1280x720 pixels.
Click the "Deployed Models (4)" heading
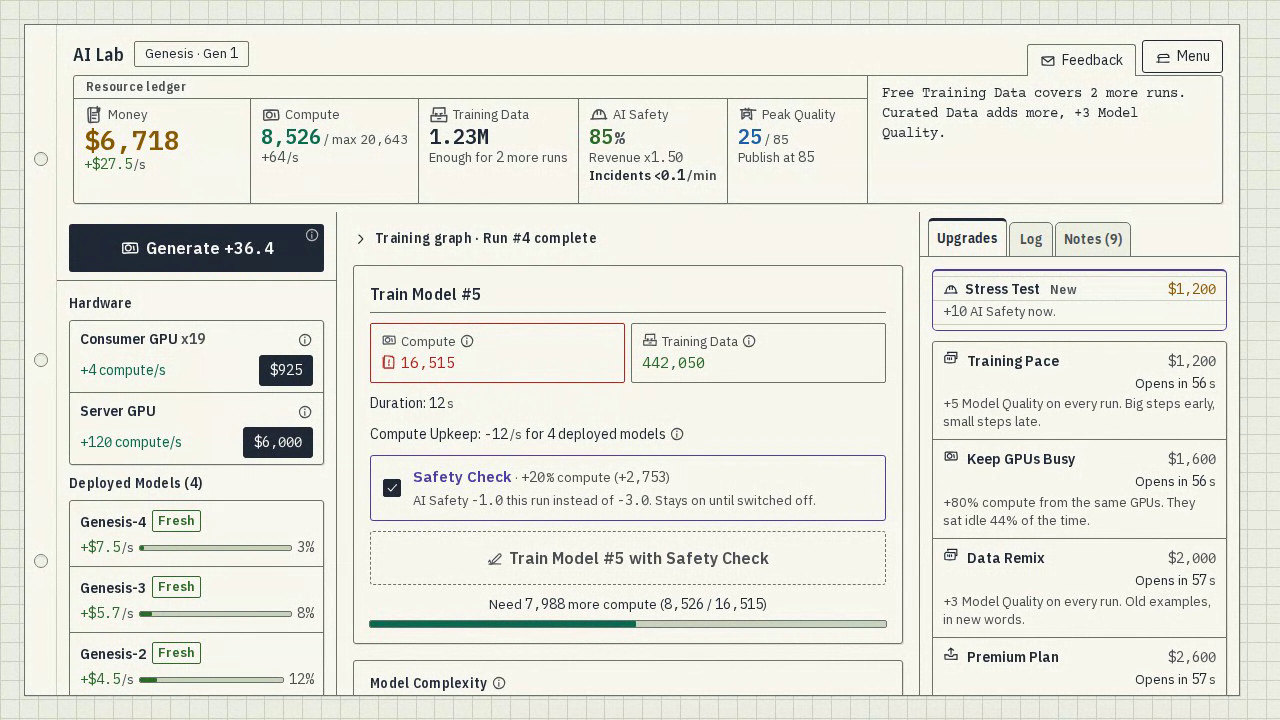(x=136, y=483)
